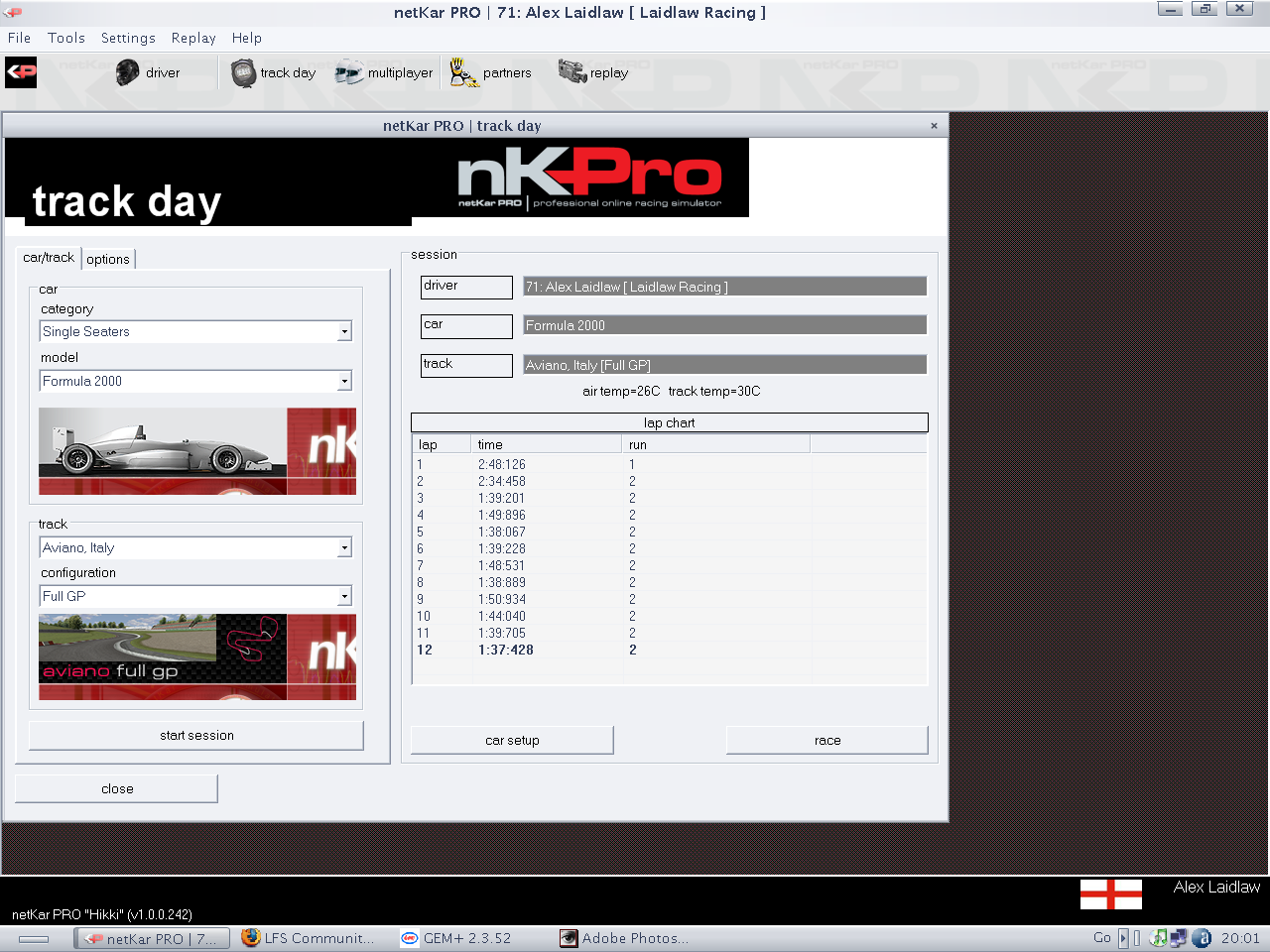The width and height of the screenshot is (1270, 952).
Task: Open the partners toolbar item
Action: click(490, 72)
